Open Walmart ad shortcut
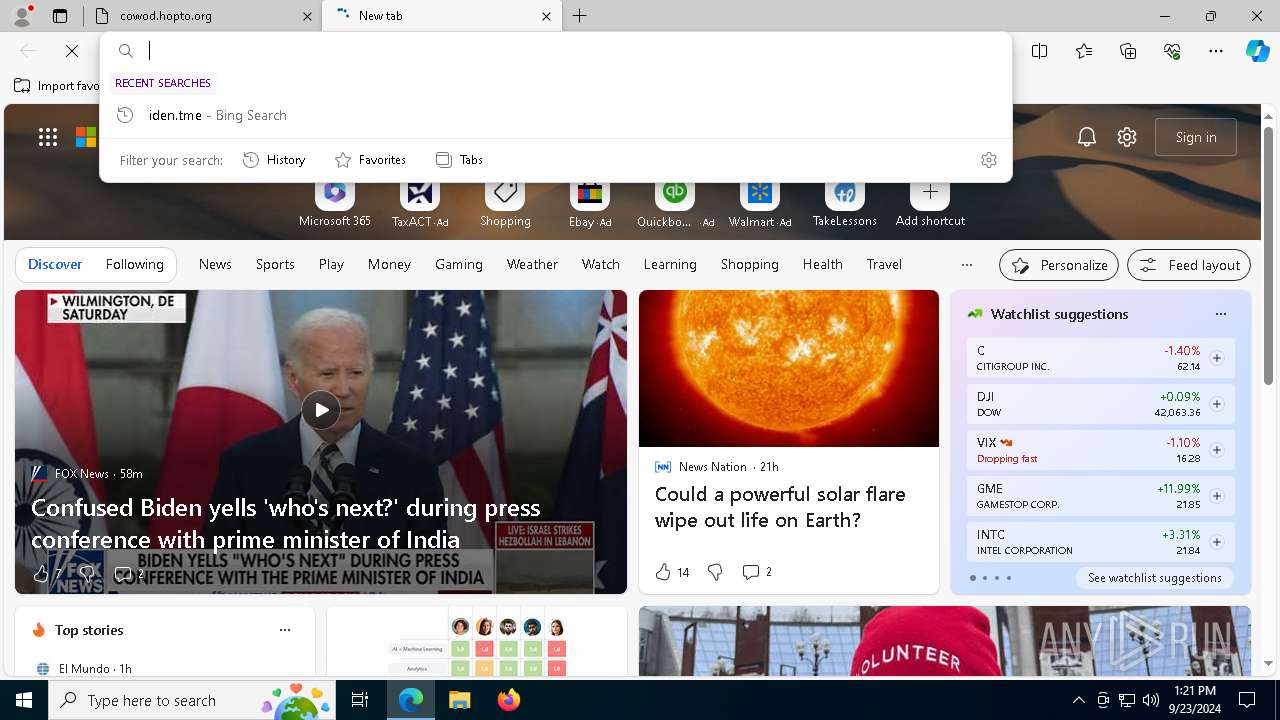The width and height of the screenshot is (1280, 720). pyautogui.click(x=760, y=204)
